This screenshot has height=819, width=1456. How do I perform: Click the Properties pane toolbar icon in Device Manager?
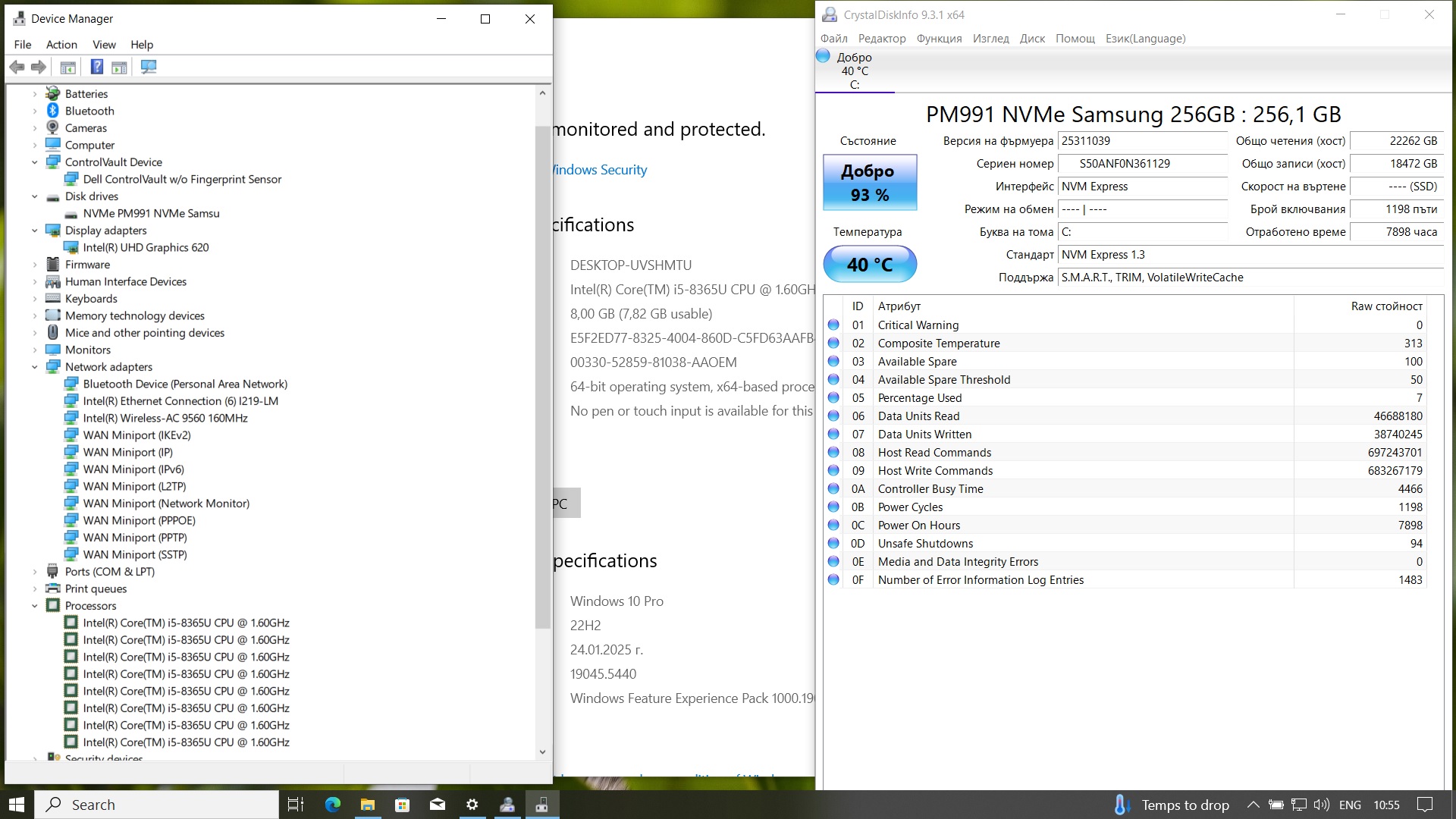click(119, 67)
